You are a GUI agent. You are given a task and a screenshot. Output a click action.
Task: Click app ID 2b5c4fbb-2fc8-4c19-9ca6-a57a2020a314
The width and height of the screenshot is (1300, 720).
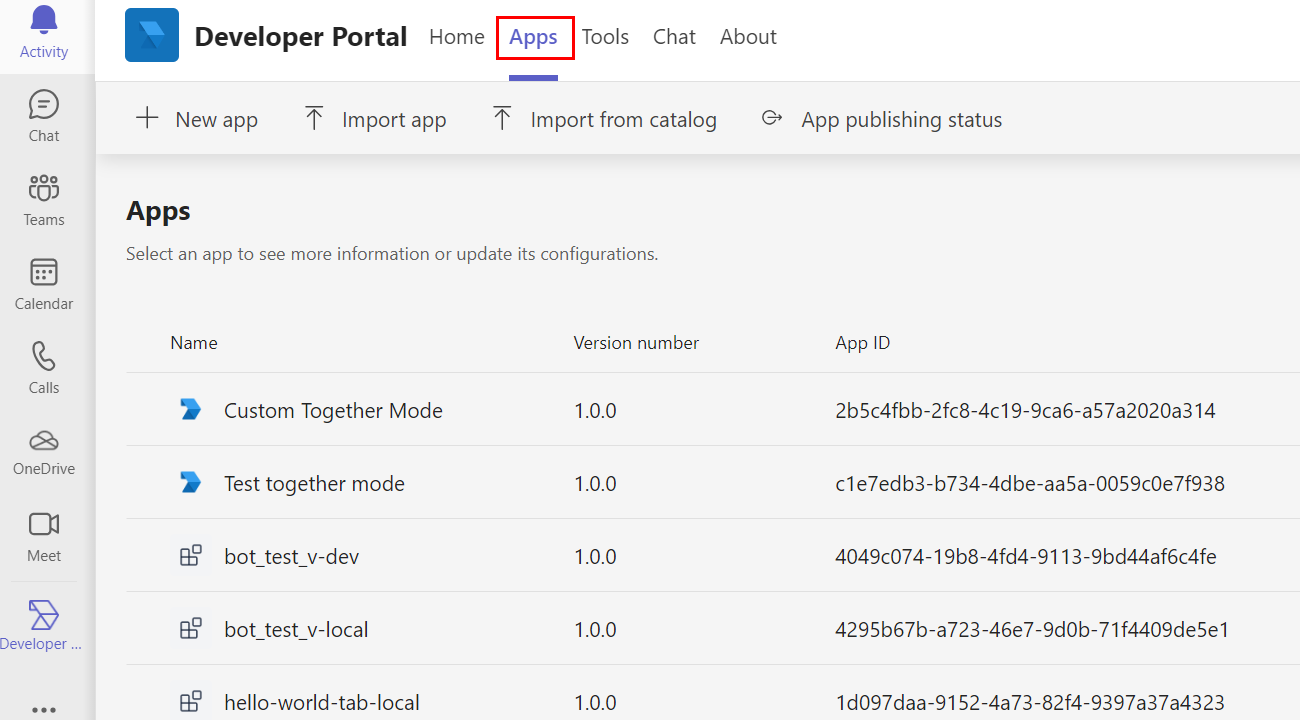[1025, 410]
